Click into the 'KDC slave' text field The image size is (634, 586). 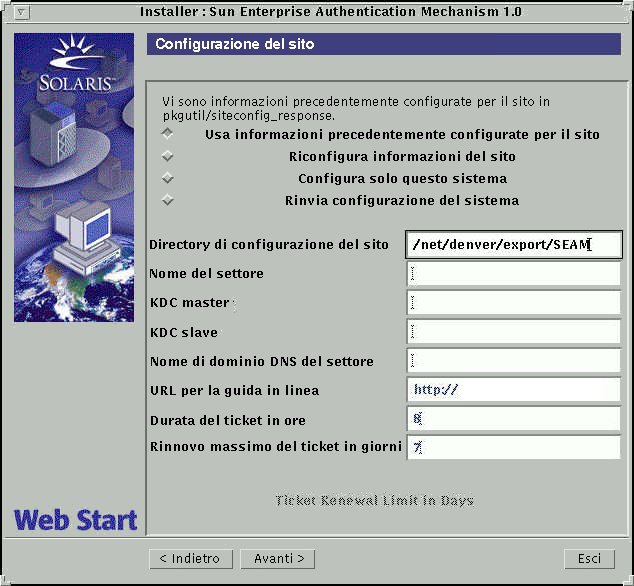[x=514, y=332]
